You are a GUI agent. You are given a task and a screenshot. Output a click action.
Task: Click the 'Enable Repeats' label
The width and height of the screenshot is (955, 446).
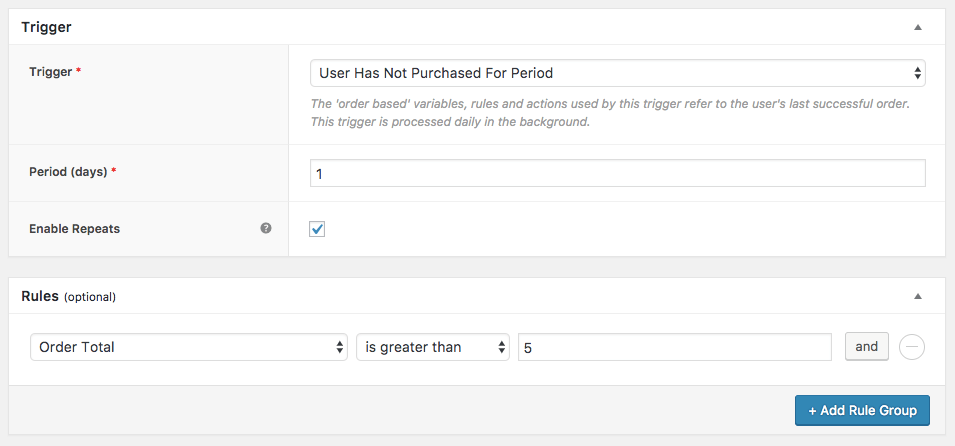point(74,229)
